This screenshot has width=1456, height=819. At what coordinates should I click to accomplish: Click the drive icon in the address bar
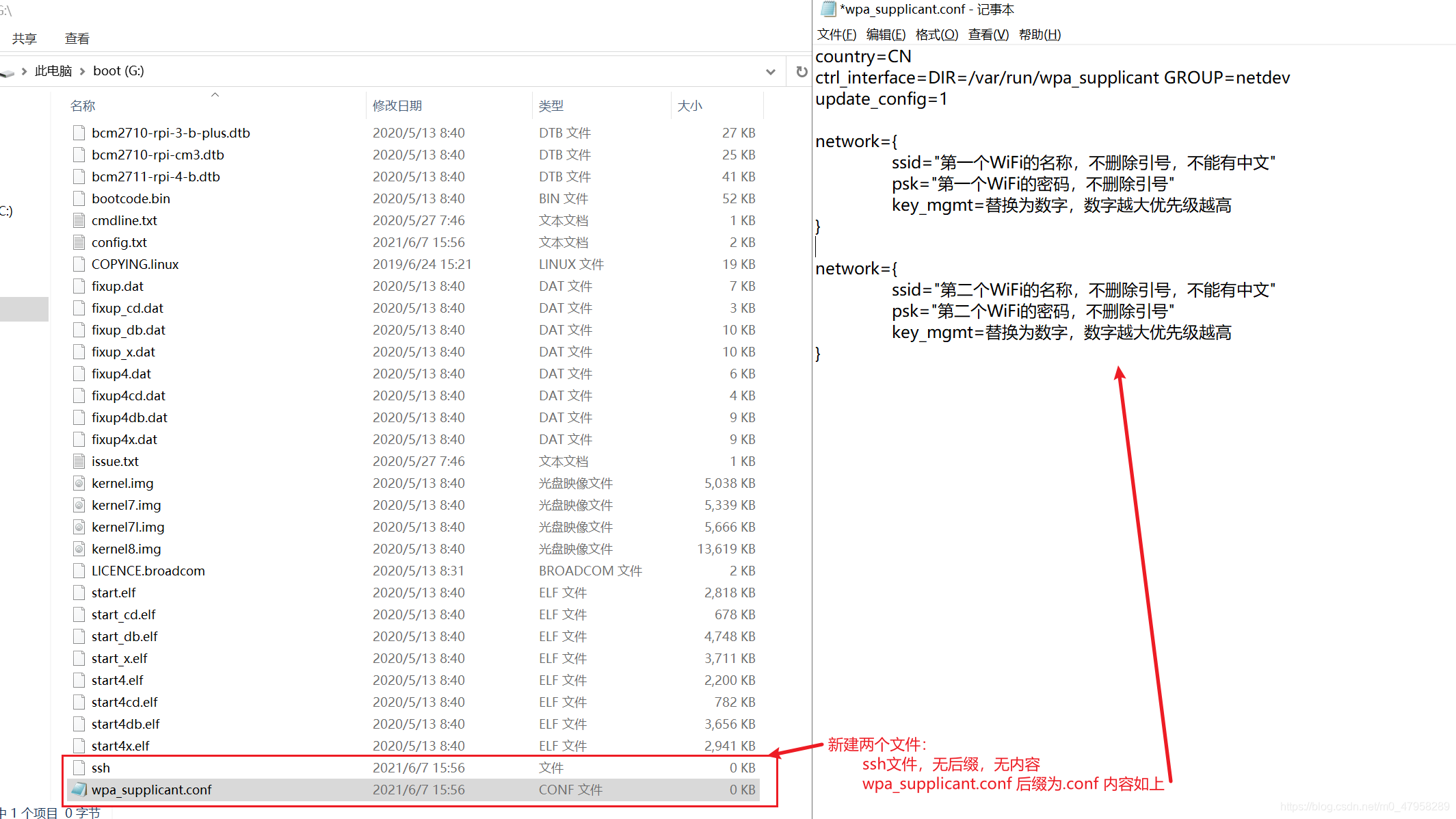pos(8,72)
